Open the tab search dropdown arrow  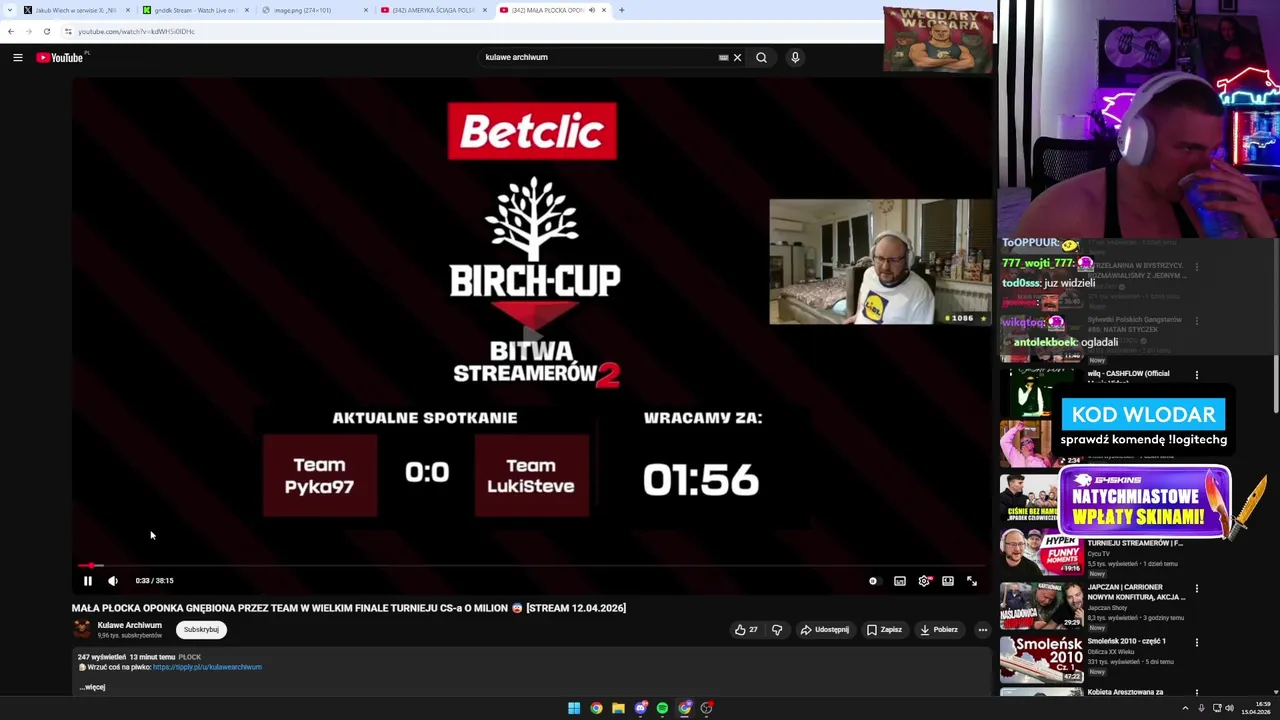(x=10, y=10)
